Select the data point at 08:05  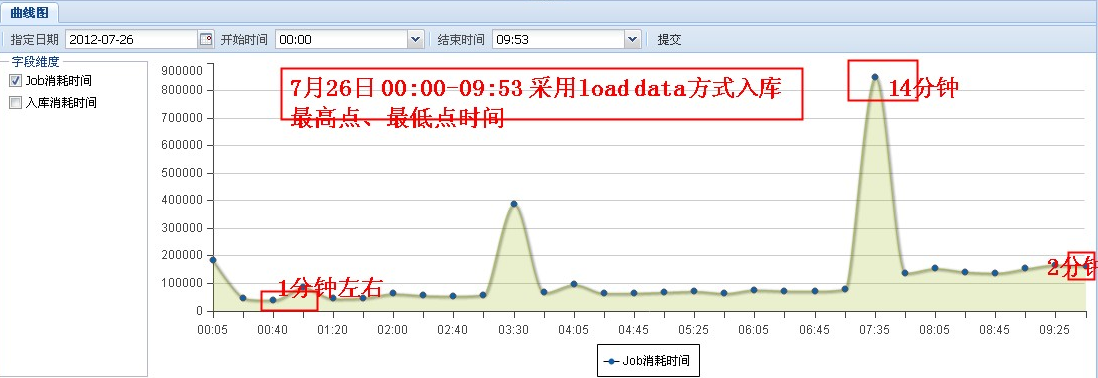pyautogui.click(x=935, y=267)
